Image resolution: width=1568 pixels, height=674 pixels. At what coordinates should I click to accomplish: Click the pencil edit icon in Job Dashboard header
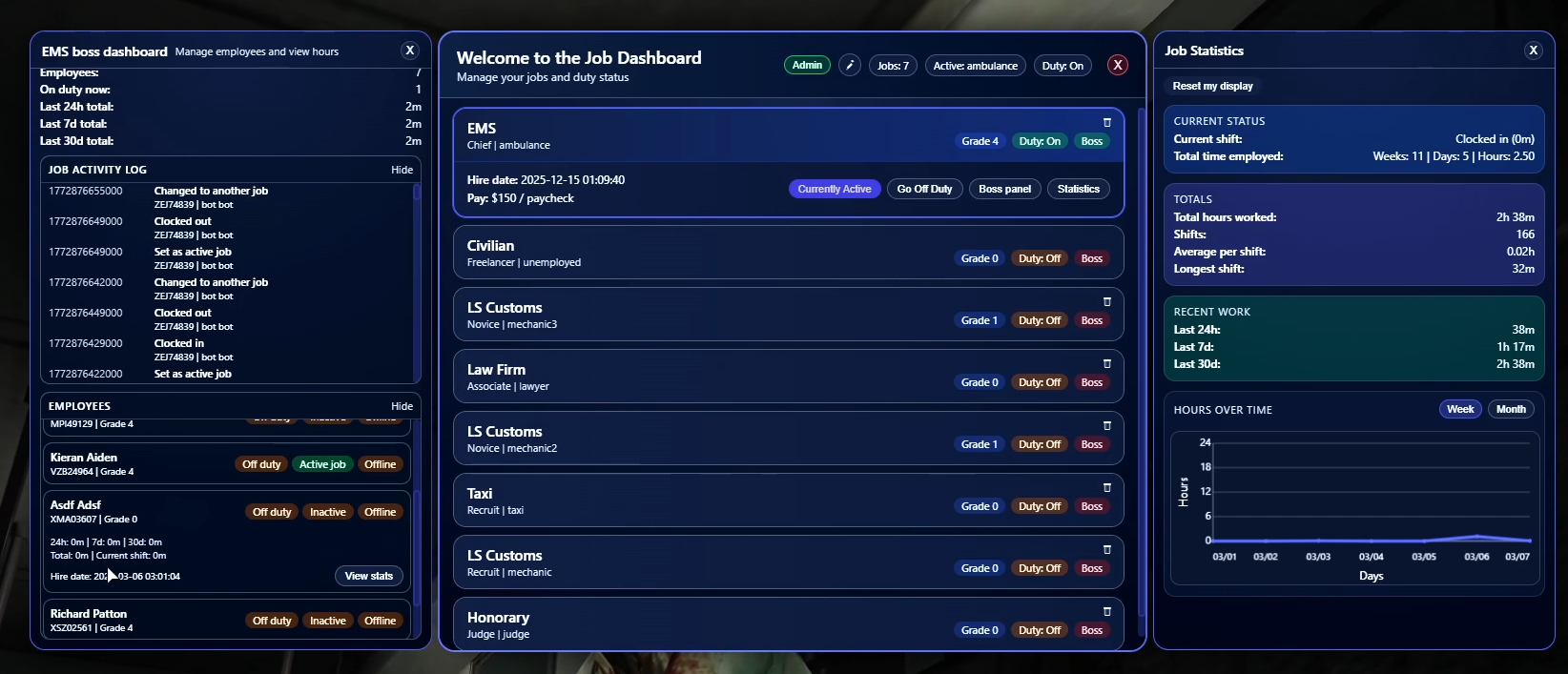tap(849, 66)
